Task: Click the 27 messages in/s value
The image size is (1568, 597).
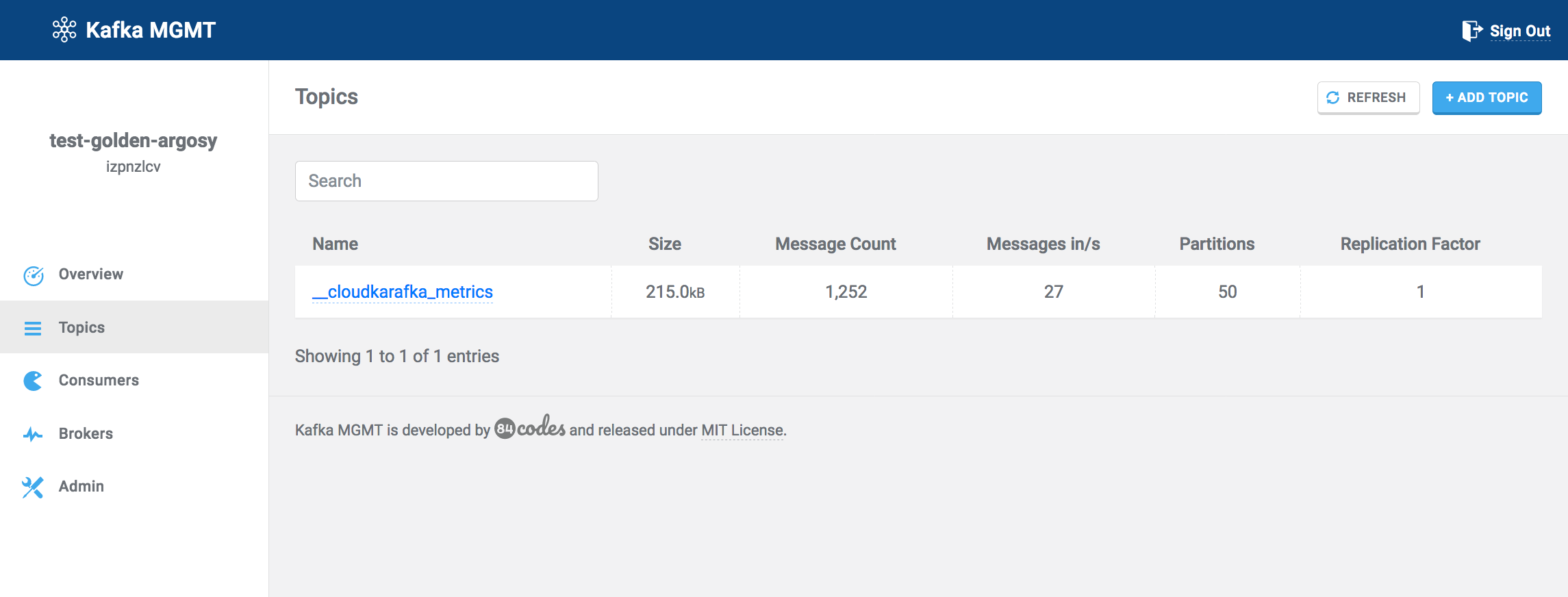Action: click(x=1054, y=292)
